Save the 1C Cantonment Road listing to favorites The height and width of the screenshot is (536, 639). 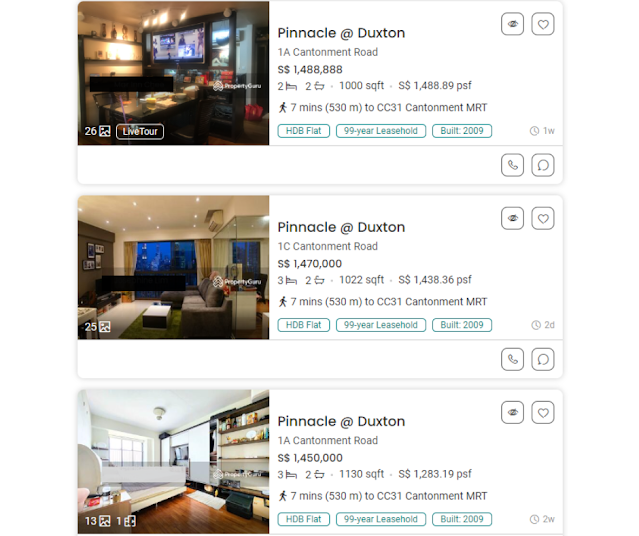click(543, 218)
